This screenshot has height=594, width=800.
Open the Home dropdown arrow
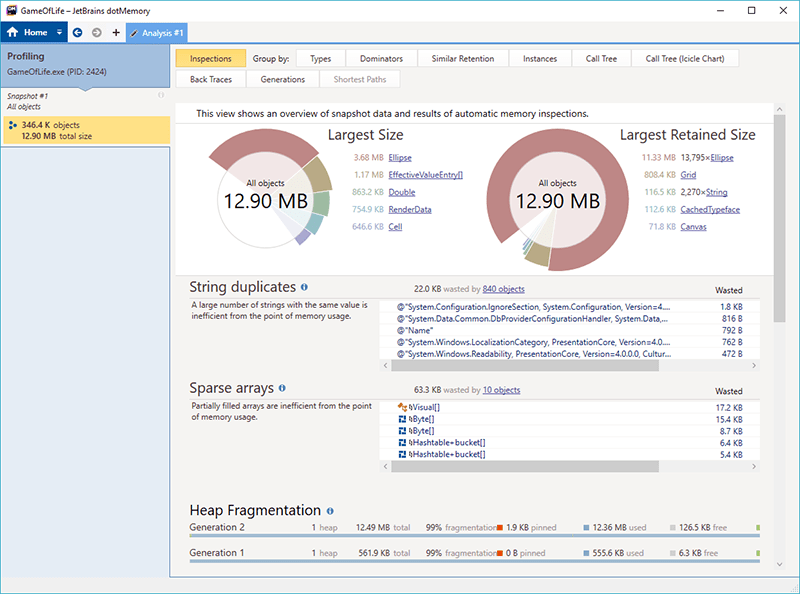pyautogui.click(x=60, y=32)
